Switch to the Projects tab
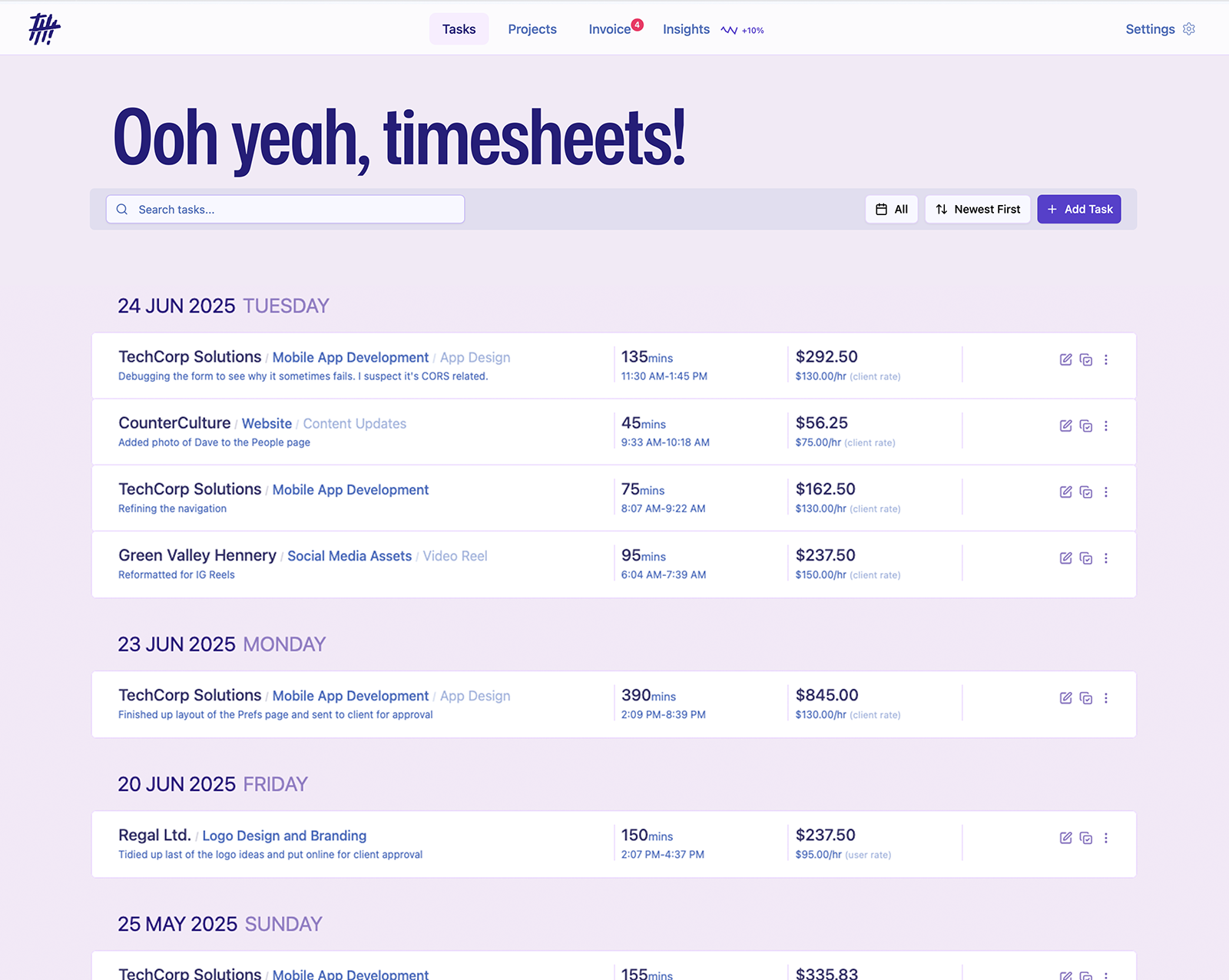Viewport: 1229px width, 980px height. click(x=532, y=29)
